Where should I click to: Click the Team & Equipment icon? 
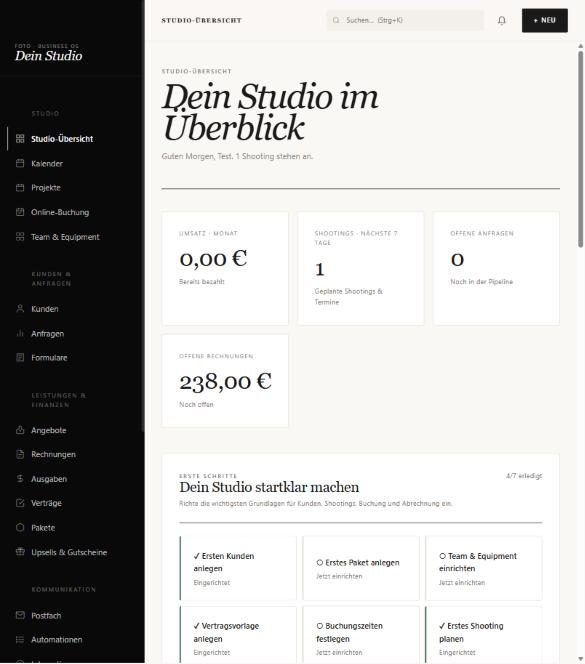[x=20, y=237]
